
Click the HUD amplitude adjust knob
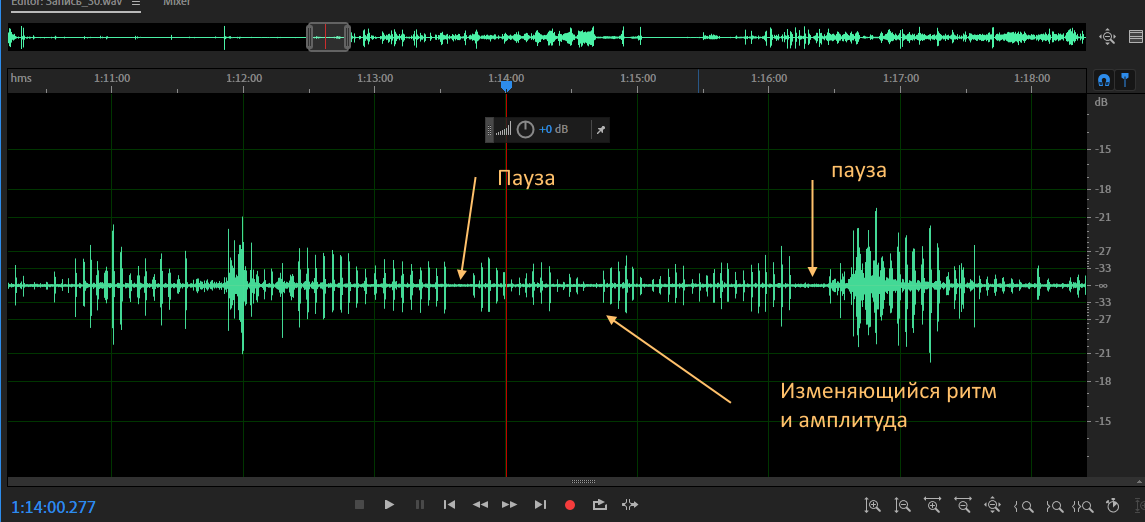(x=525, y=130)
